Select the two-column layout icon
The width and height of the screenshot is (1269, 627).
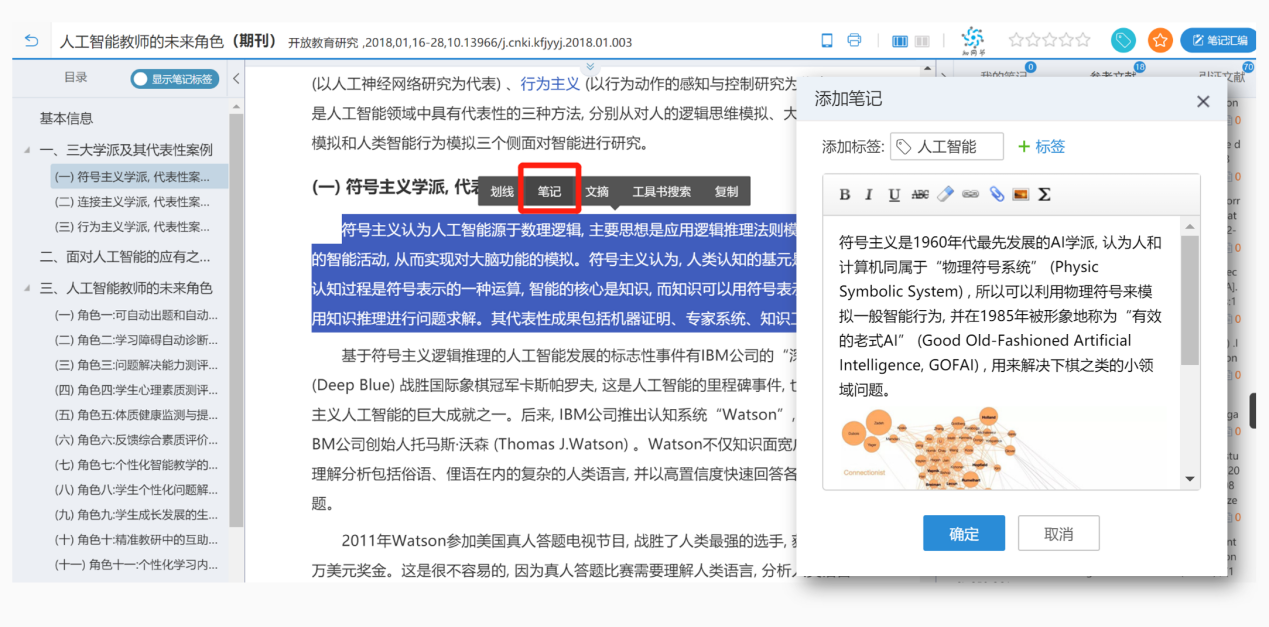[x=923, y=41]
